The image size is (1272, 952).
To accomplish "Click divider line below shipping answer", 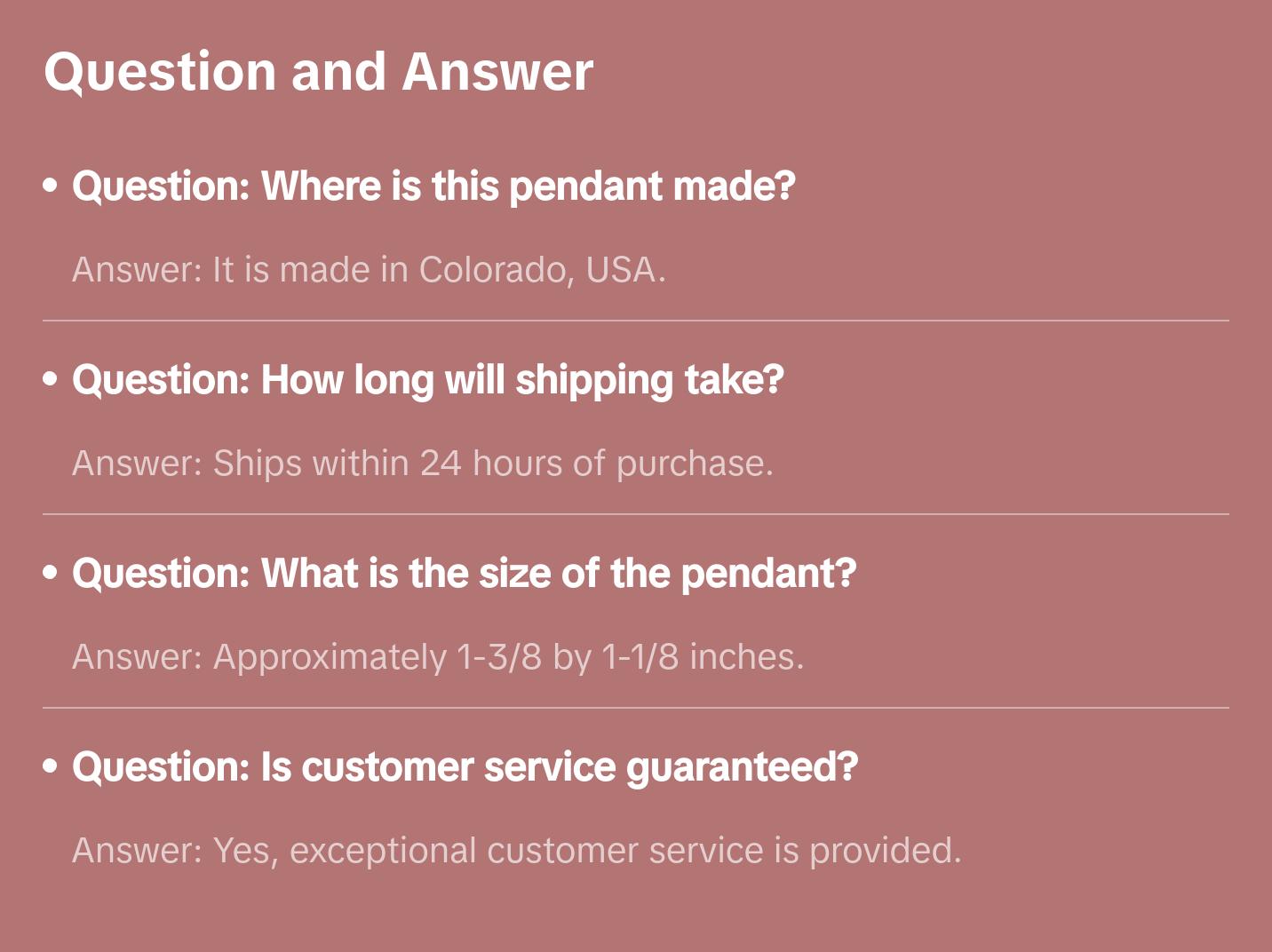I will coord(635,514).
